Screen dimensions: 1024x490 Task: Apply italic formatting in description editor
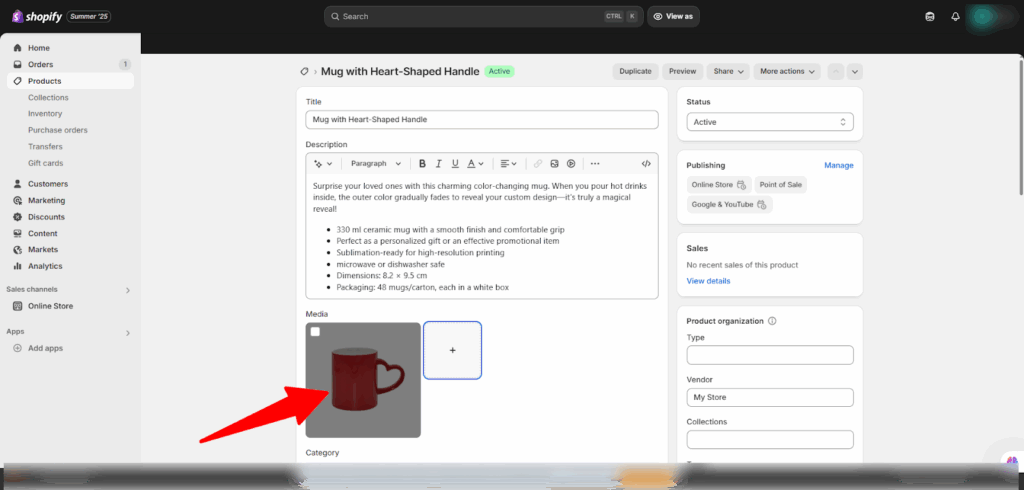439,164
